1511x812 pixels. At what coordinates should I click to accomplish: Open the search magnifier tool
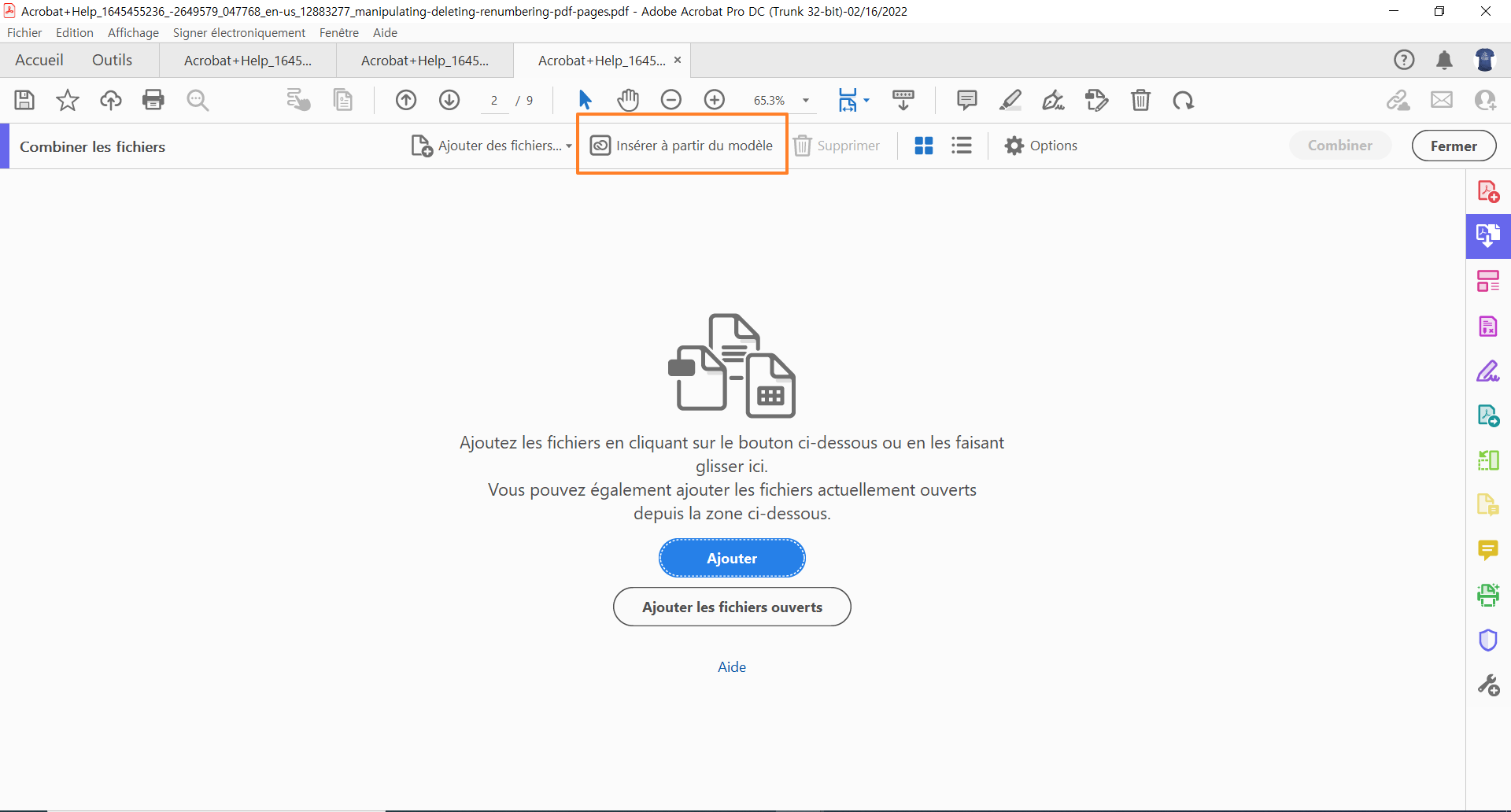[x=198, y=100]
